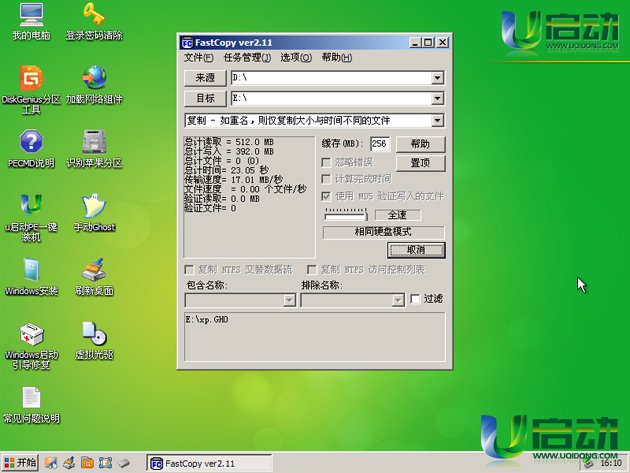Click the second quick launch taskbar icon
This screenshot has height=473, width=630.
tap(69, 463)
